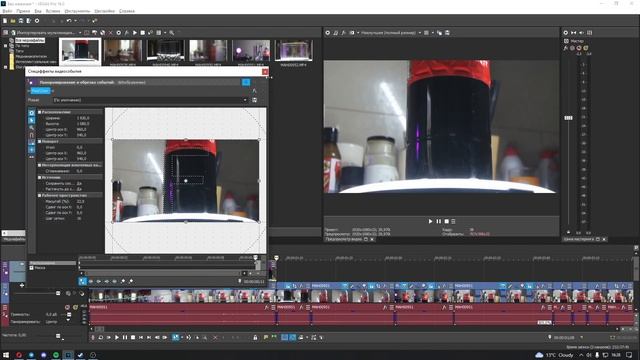Open the Инструменты menu
640x360 pixels.
(77, 11)
